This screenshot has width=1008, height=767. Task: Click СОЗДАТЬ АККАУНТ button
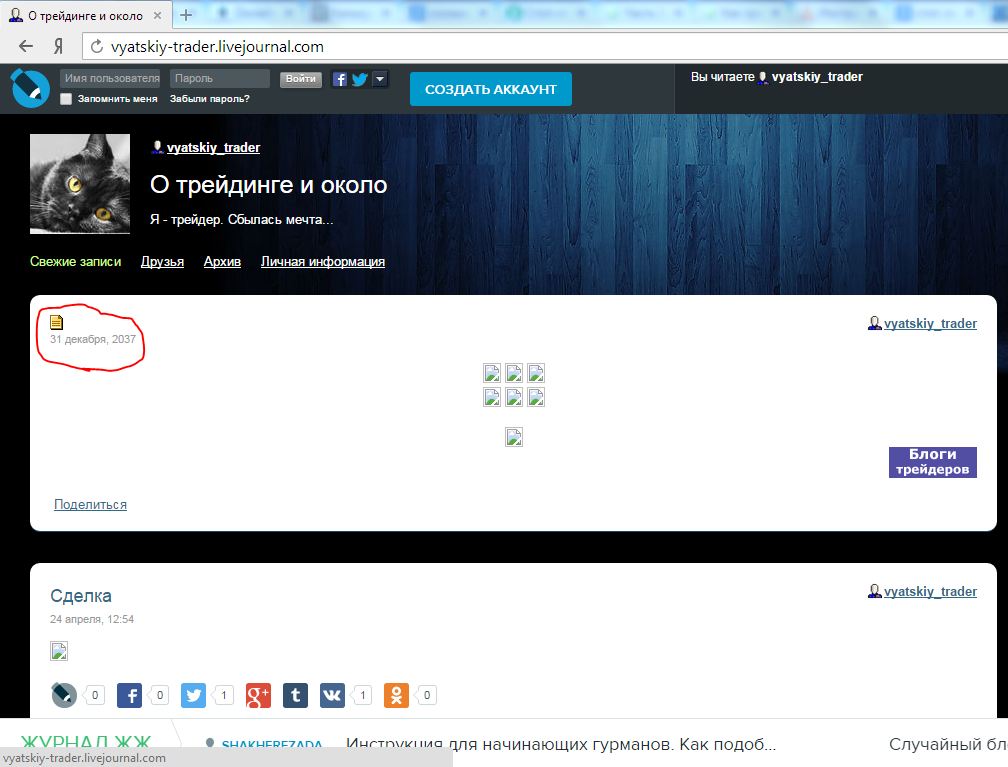point(490,89)
